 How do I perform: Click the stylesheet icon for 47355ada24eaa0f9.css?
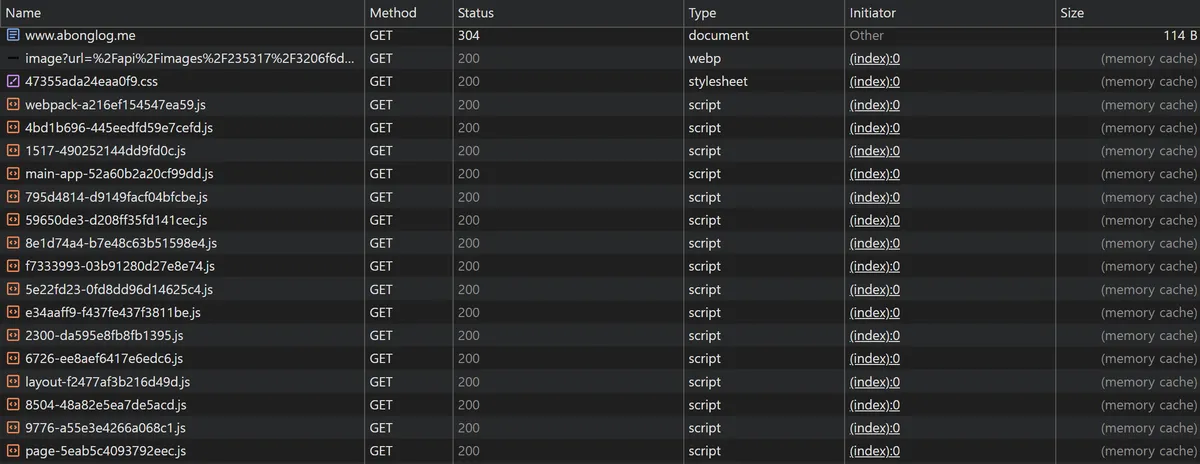(13, 81)
